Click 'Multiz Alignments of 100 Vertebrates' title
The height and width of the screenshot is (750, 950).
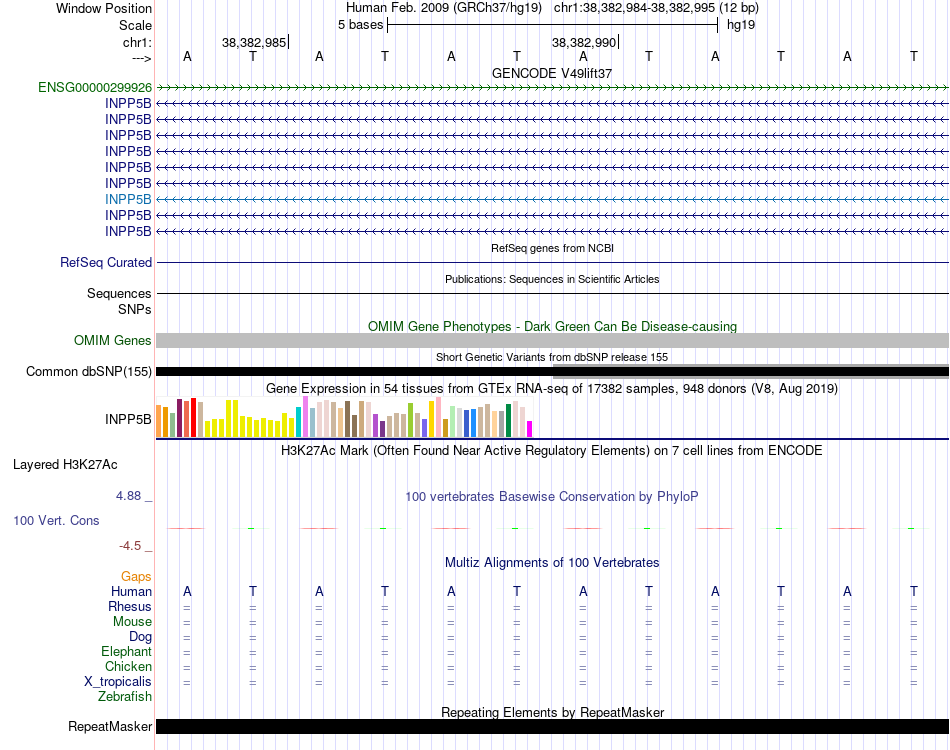(552, 563)
